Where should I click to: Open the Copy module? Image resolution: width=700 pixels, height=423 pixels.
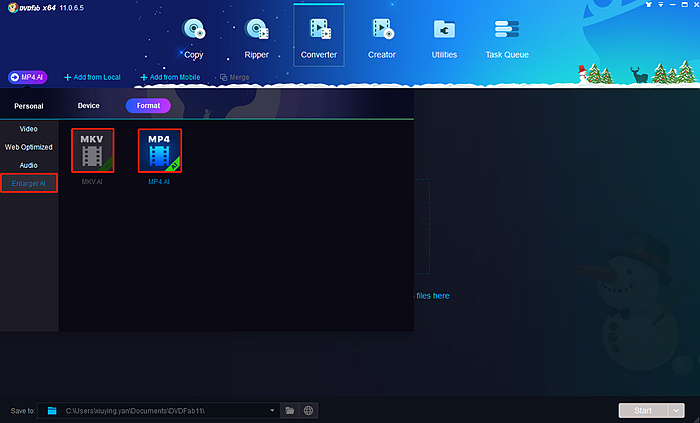193,38
